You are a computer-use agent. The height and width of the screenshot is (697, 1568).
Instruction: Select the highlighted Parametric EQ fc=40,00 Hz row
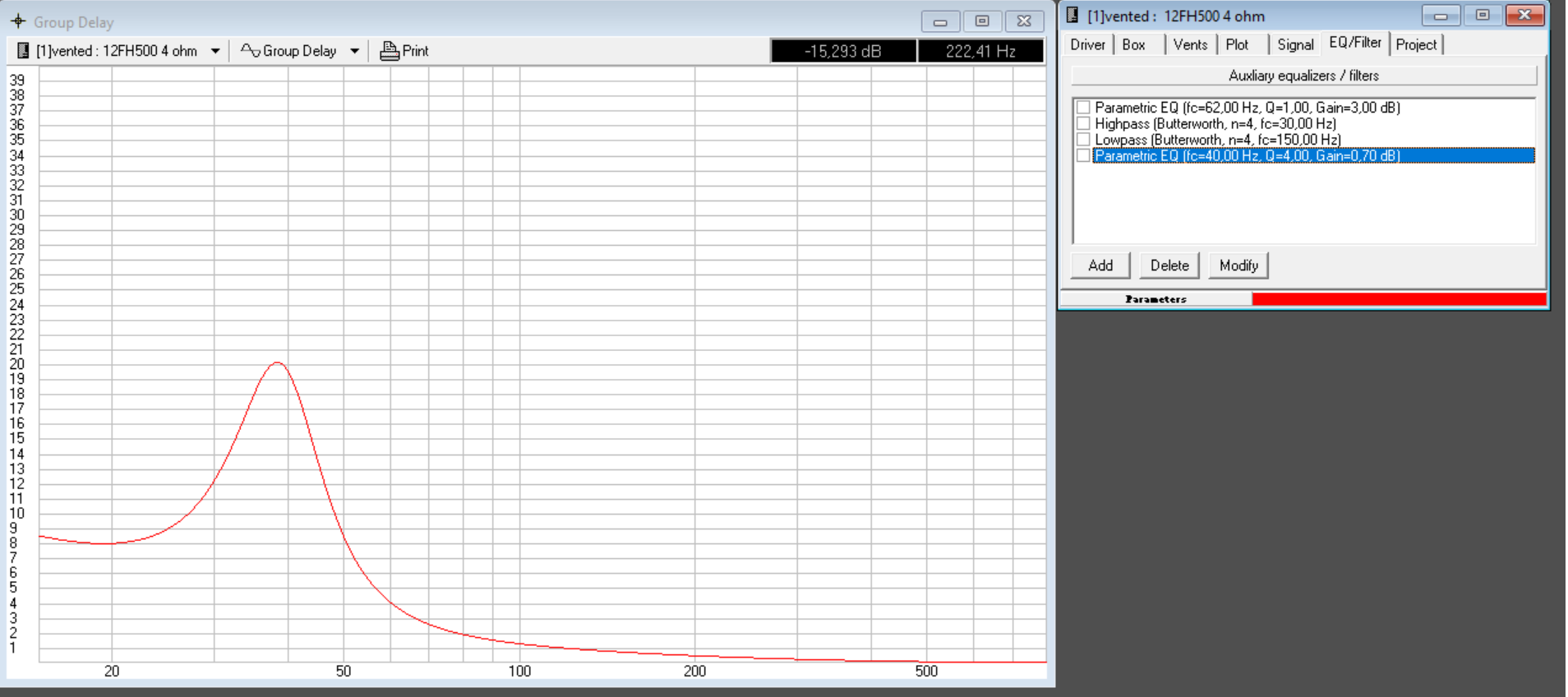[1313, 155]
